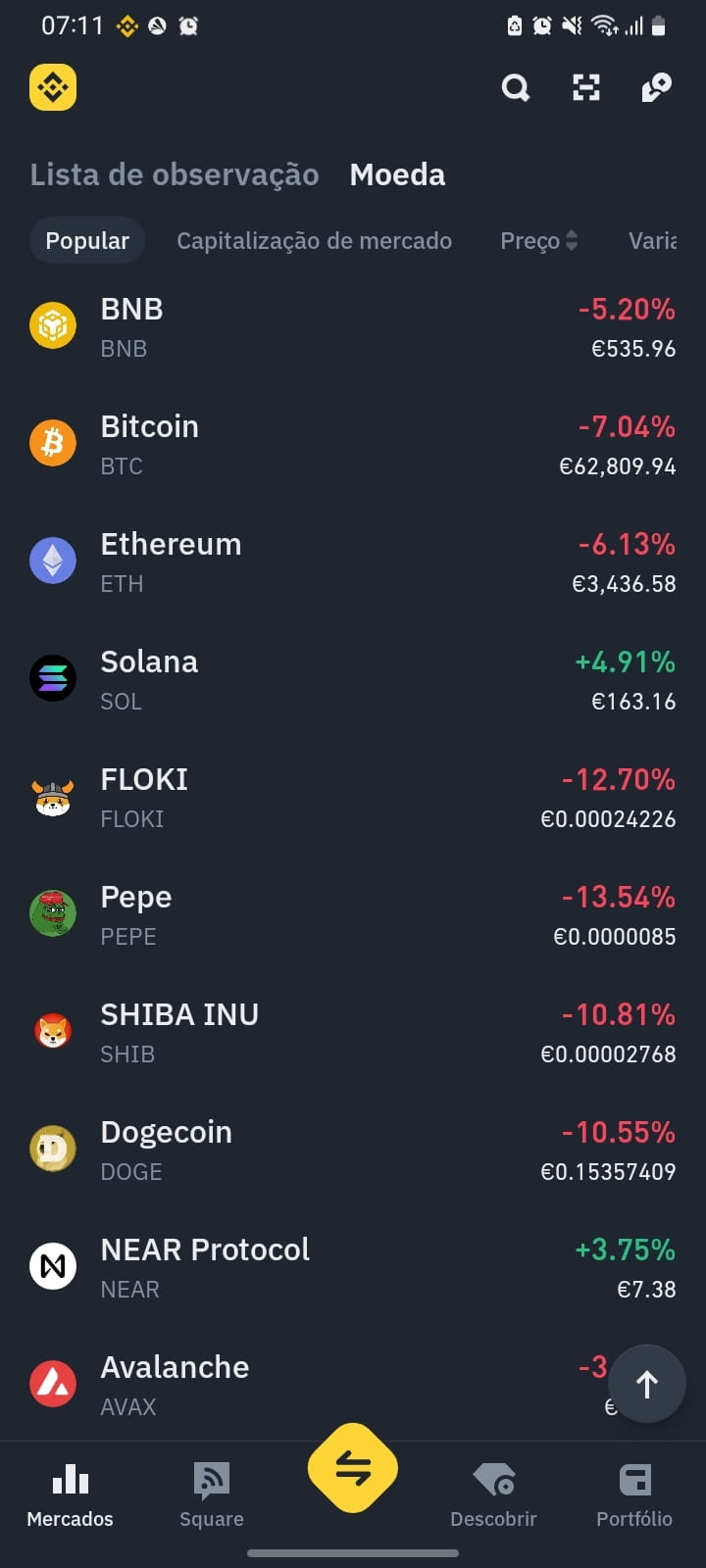706x1568 pixels.
Task: Open the Portfólio wallet icon
Action: 634,1480
